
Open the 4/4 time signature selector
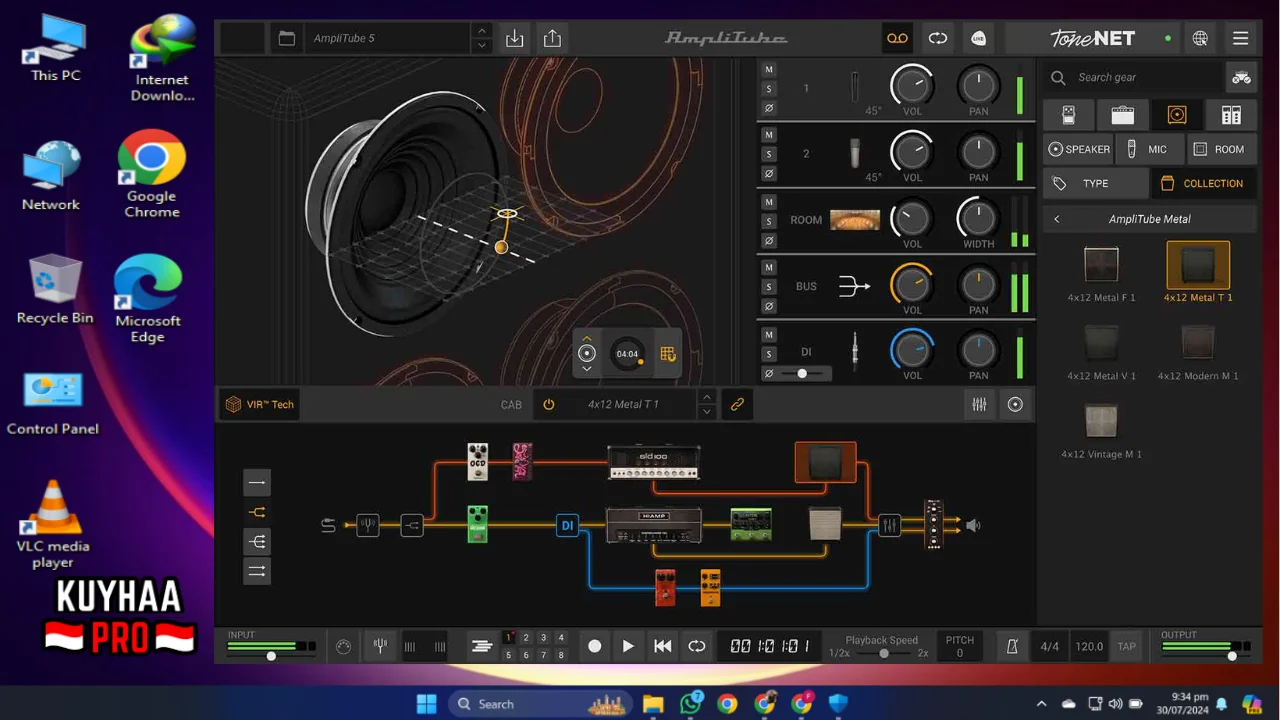pyautogui.click(x=1049, y=646)
